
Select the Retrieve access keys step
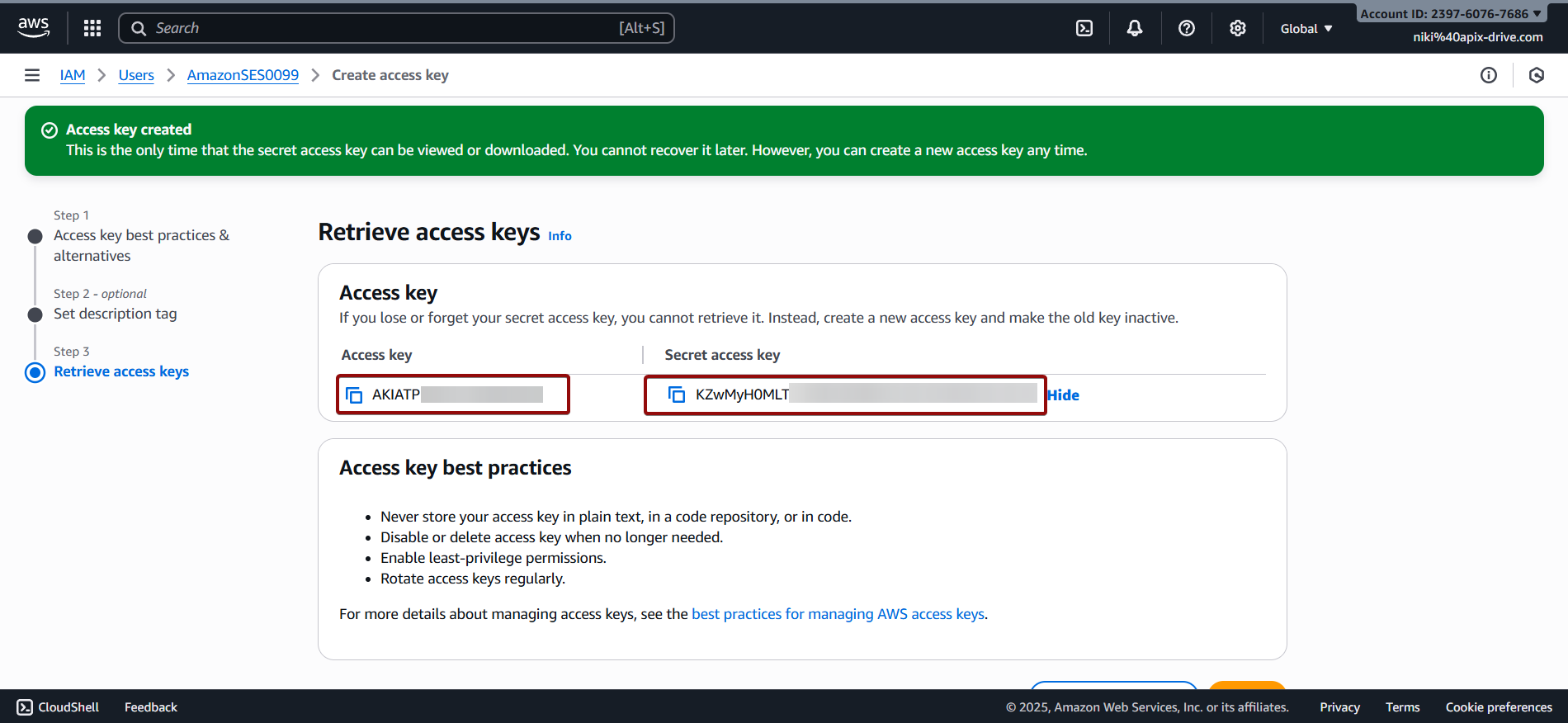point(121,371)
